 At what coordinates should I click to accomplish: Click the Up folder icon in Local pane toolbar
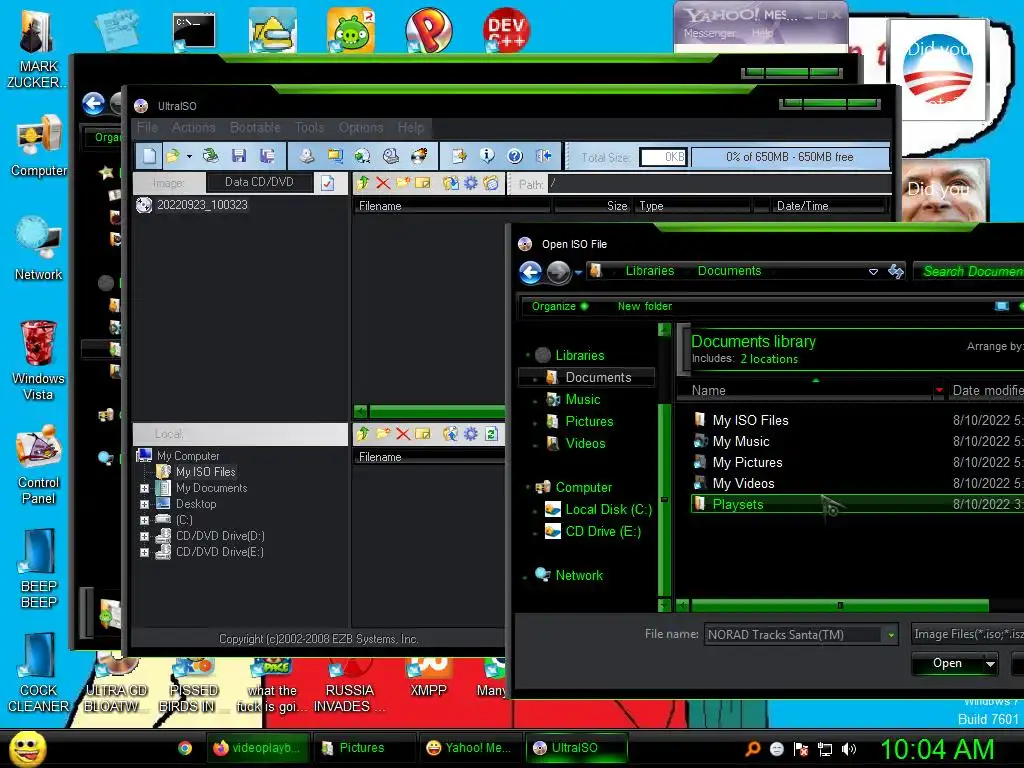[363, 434]
